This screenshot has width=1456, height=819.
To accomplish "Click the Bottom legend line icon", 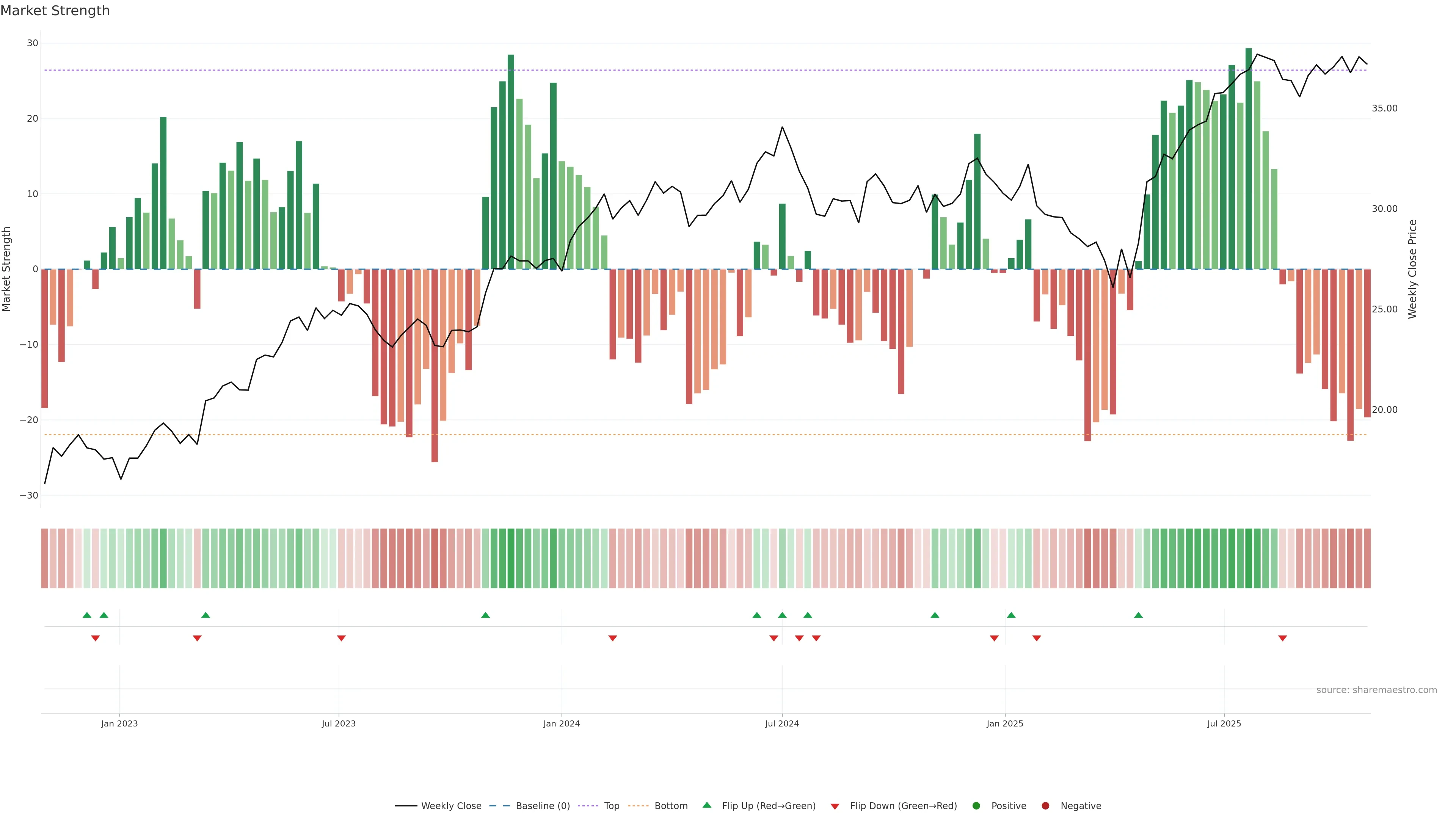I will (638, 805).
